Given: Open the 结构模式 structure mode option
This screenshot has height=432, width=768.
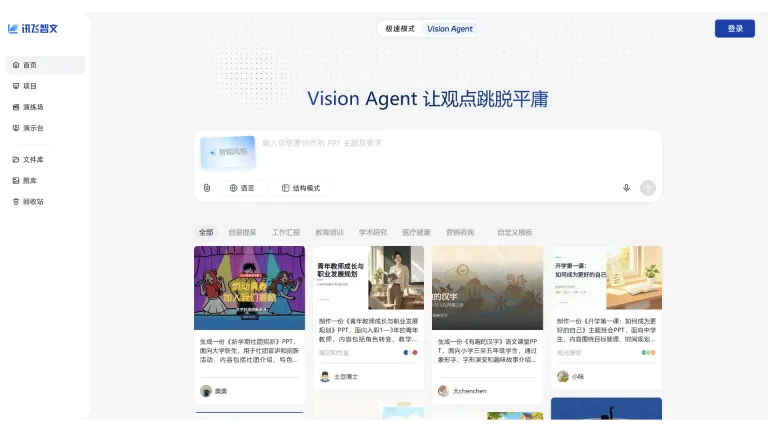Looking at the screenshot, I should [x=301, y=188].
